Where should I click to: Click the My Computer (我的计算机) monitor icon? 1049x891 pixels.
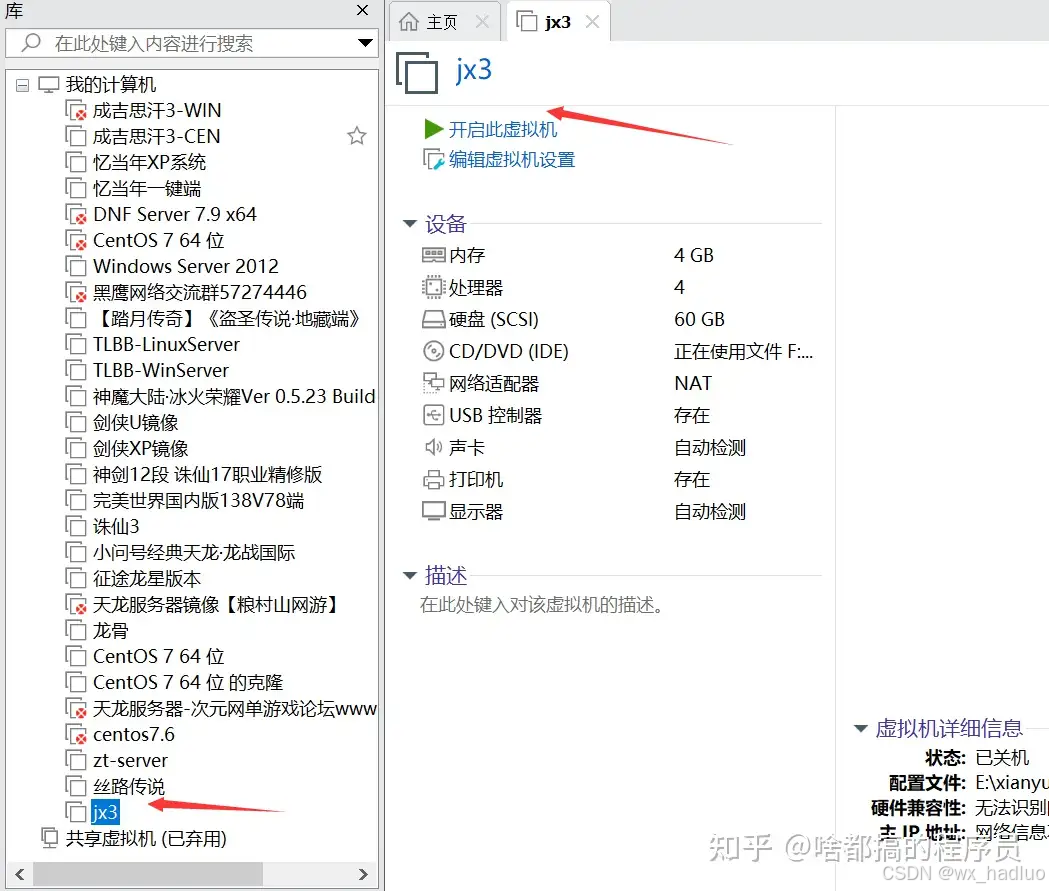point(49,85)
